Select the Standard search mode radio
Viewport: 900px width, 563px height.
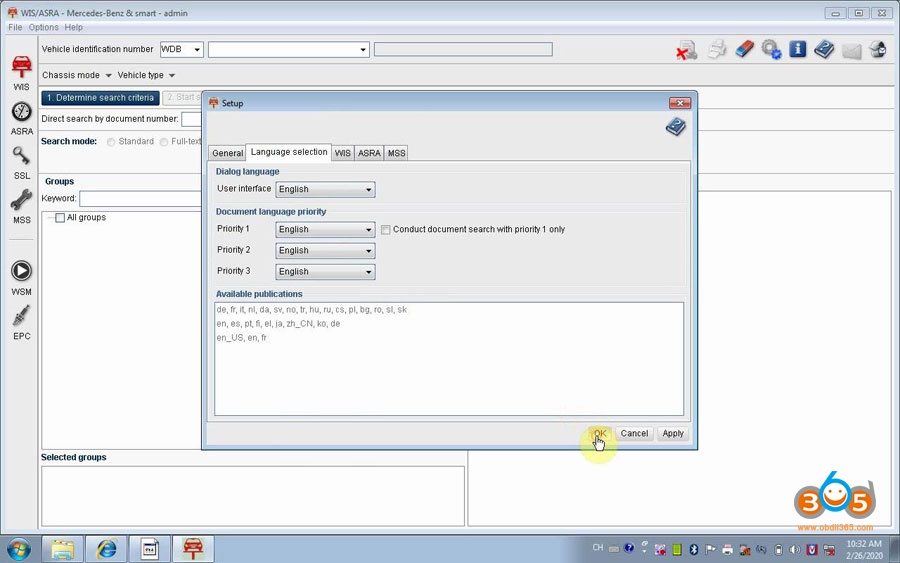[111, 142]
